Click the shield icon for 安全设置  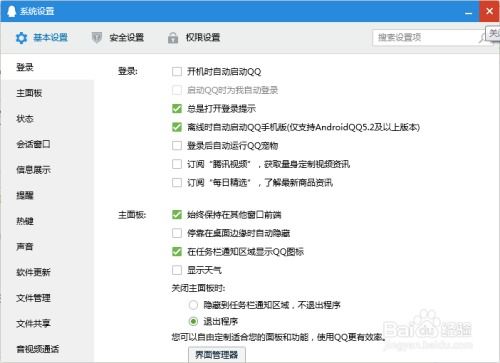[97, 38]
